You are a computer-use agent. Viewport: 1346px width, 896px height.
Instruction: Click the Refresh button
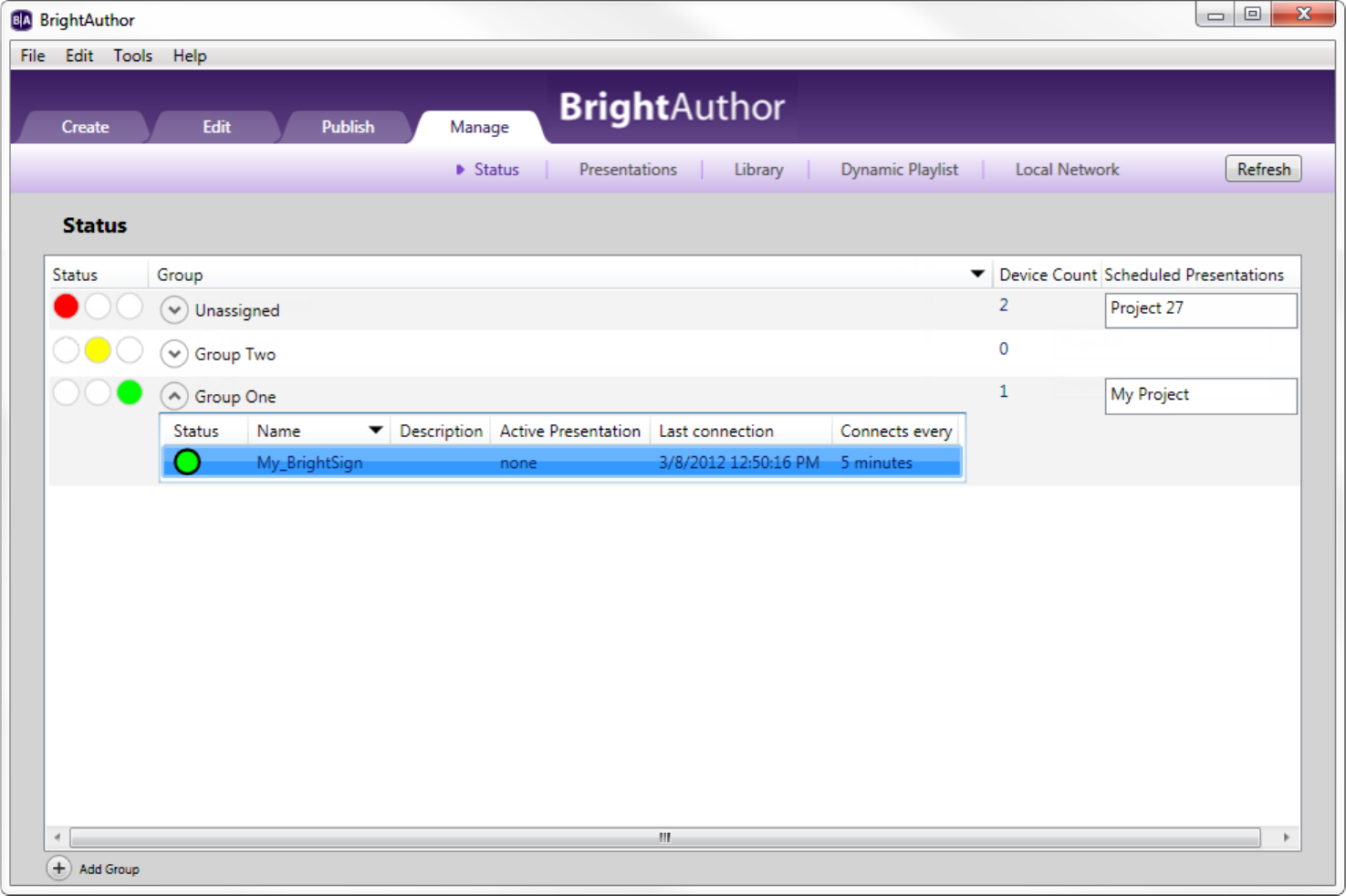tap(1263, 169)
